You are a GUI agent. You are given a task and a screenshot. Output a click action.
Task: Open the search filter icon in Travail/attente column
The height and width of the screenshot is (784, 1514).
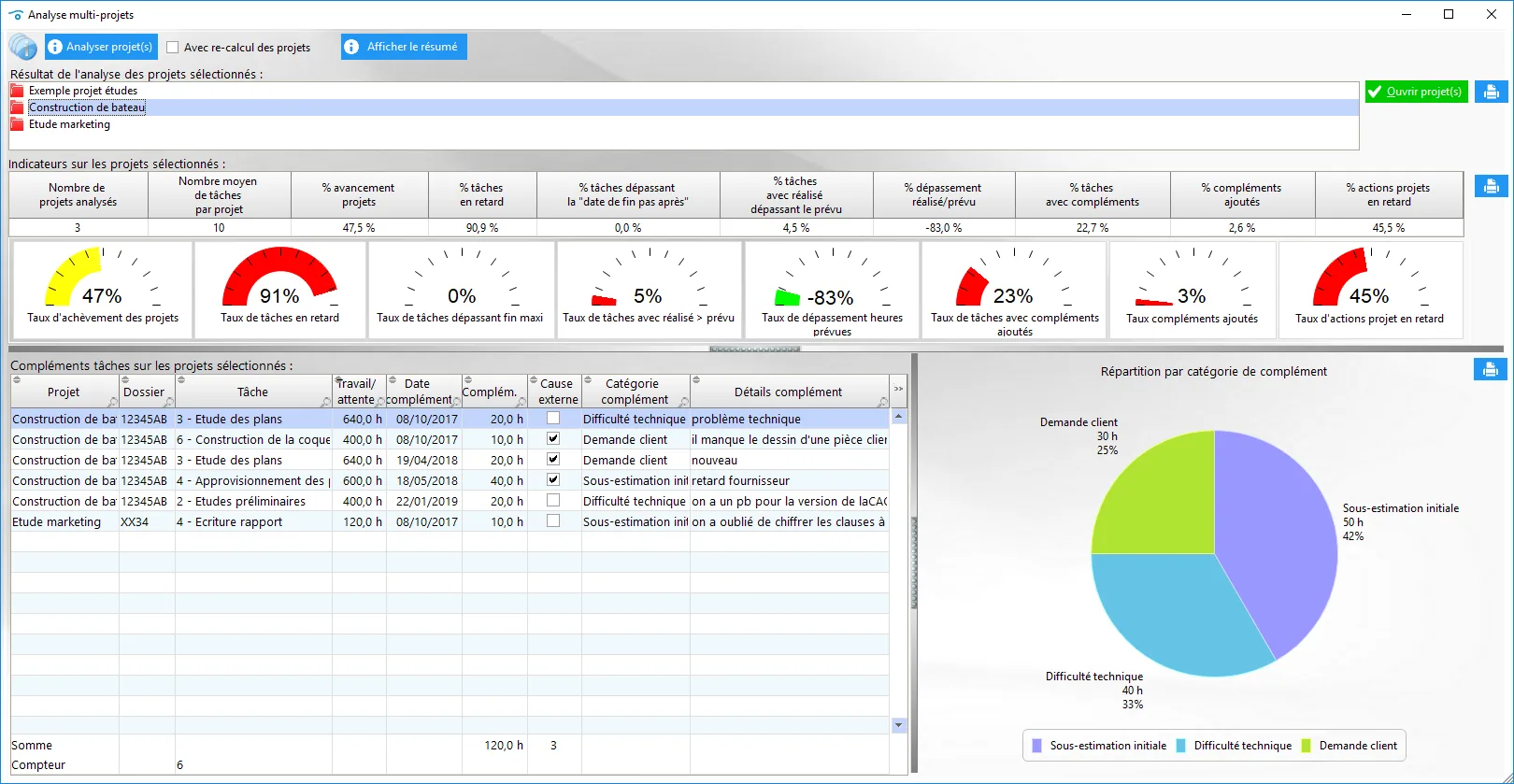380,403
